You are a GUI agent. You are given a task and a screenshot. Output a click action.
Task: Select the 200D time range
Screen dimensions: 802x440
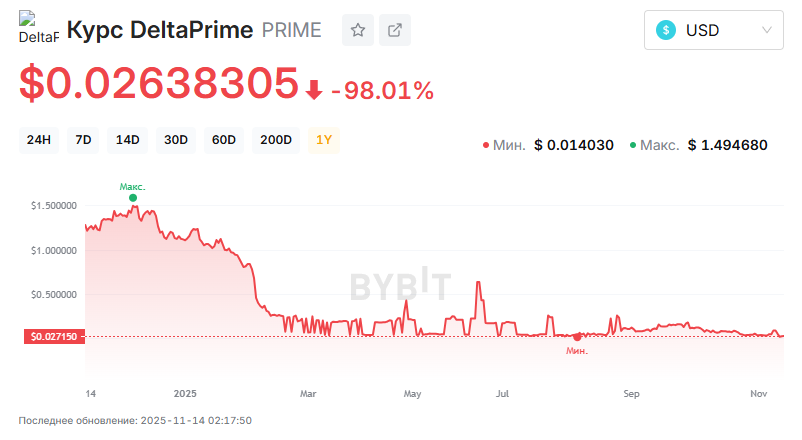pyautogui.click(x=275, y=140)
